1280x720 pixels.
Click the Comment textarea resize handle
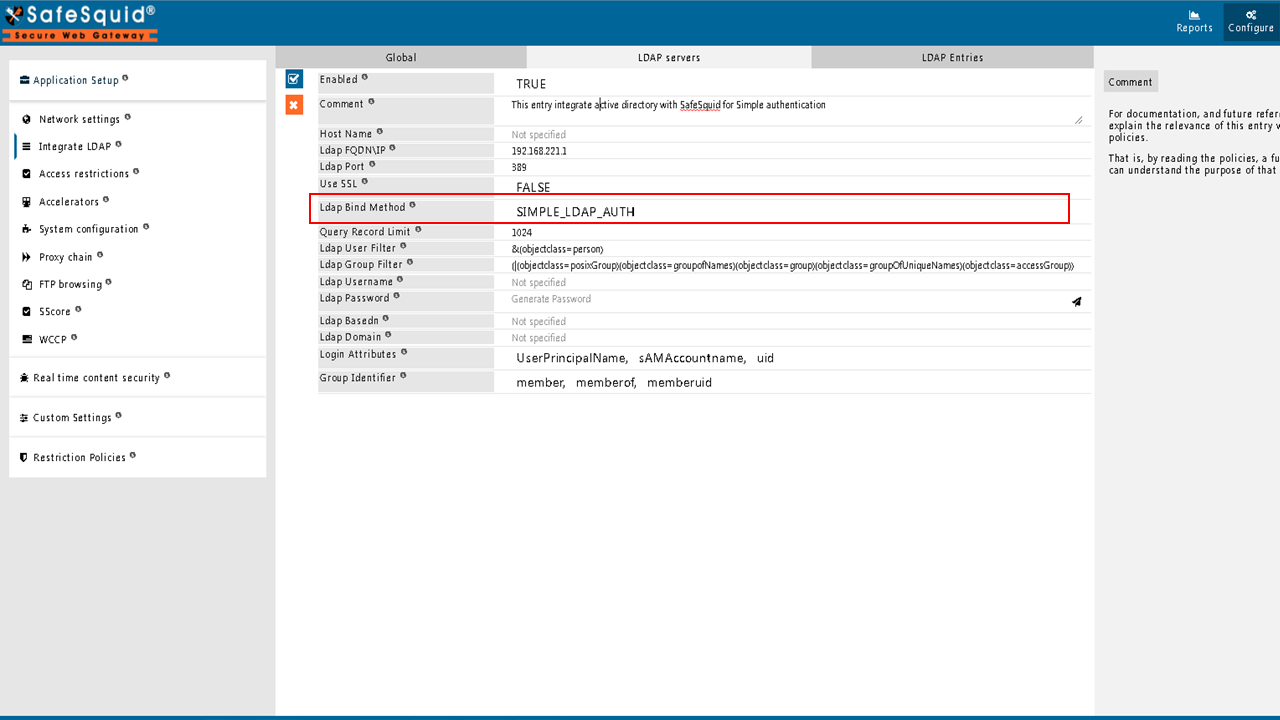coord(1078,119)
